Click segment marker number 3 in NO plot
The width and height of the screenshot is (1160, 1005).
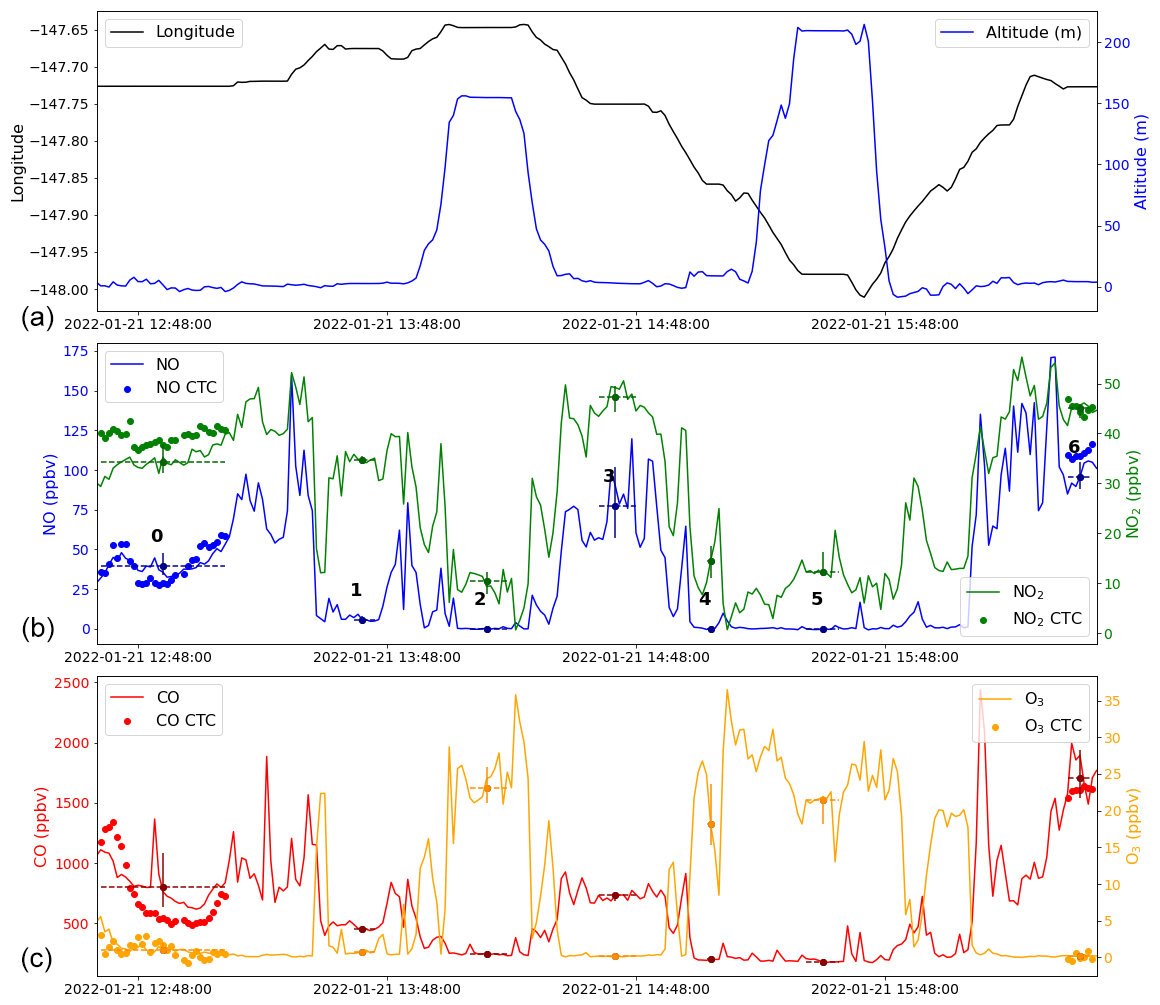(609, 476)
